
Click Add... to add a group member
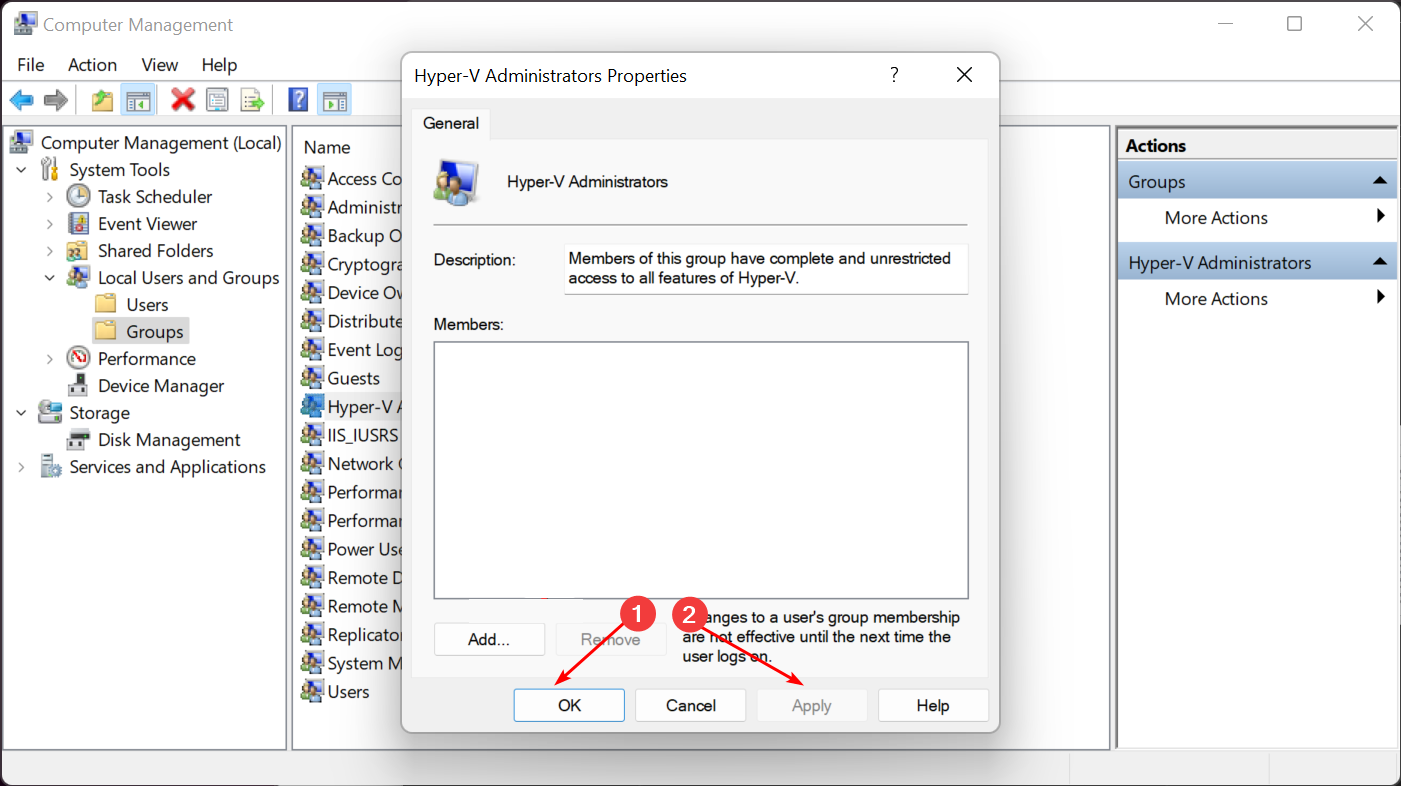[489, 640]
